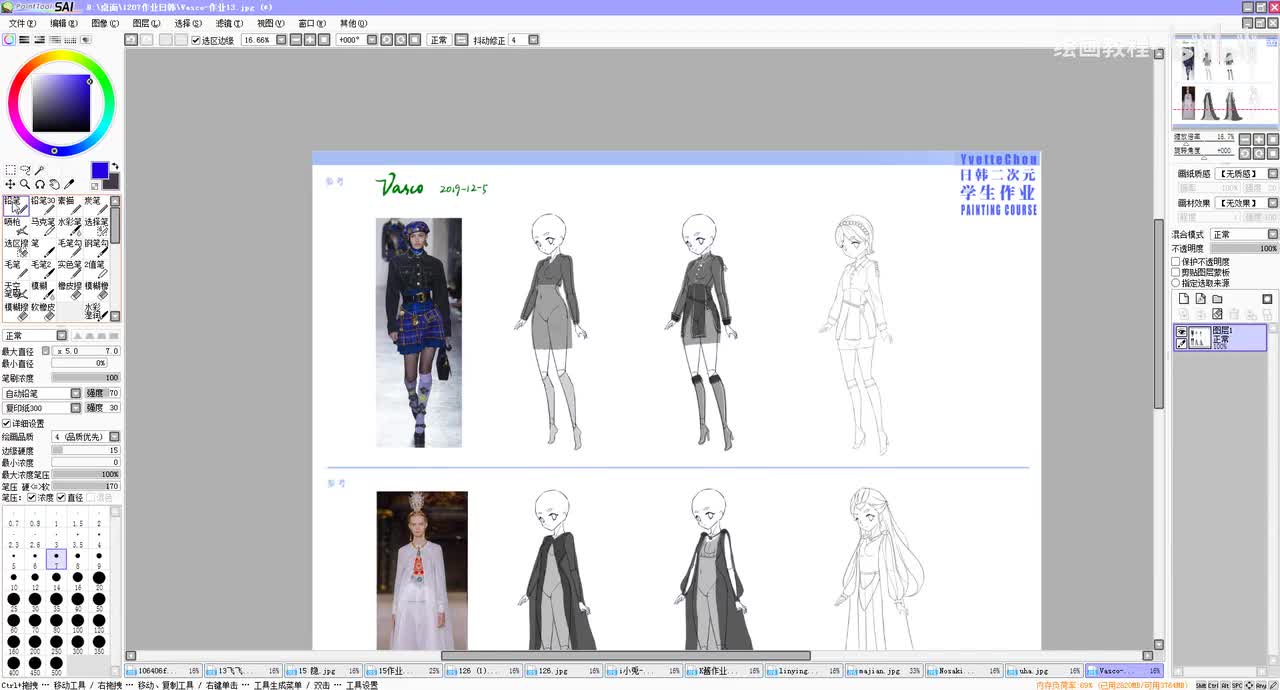Click the canvas horizontal scrollbar
Image resolution: width=1280 pixels, height=690 pixels.
click(x=625, y=656)
